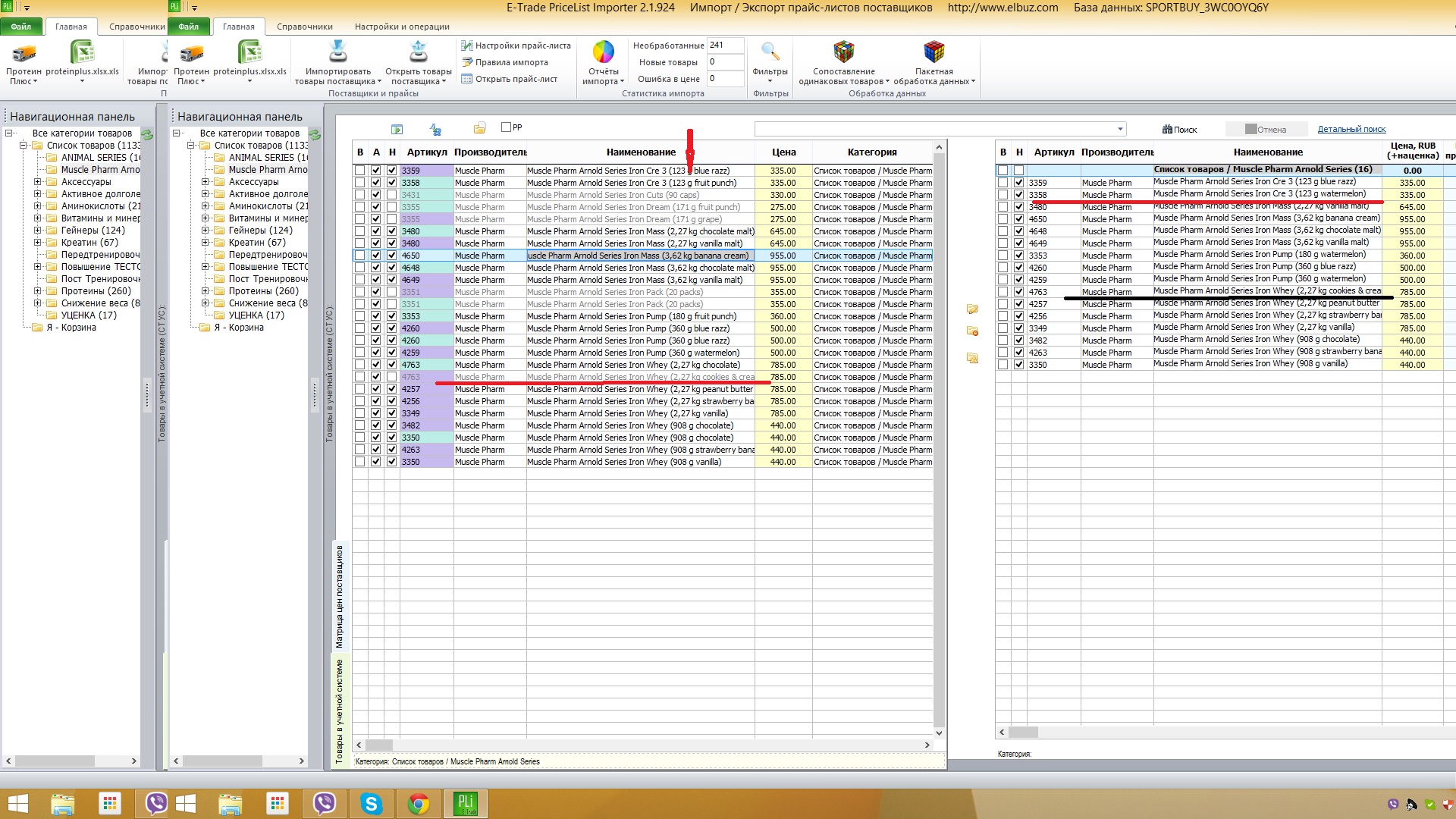This screenshot has height=819, width=1456.
Task: Click the middle grid vertical scrollbar
Action: (x=940, y=440)
